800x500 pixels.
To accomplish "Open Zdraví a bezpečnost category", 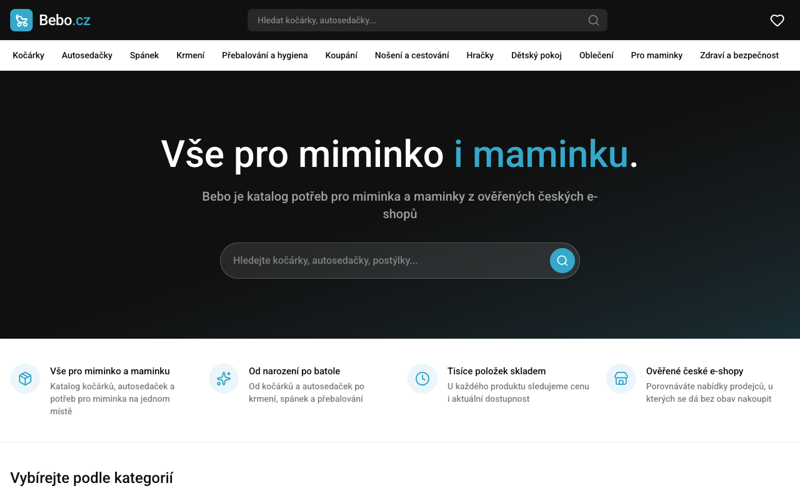I will 739,55.
